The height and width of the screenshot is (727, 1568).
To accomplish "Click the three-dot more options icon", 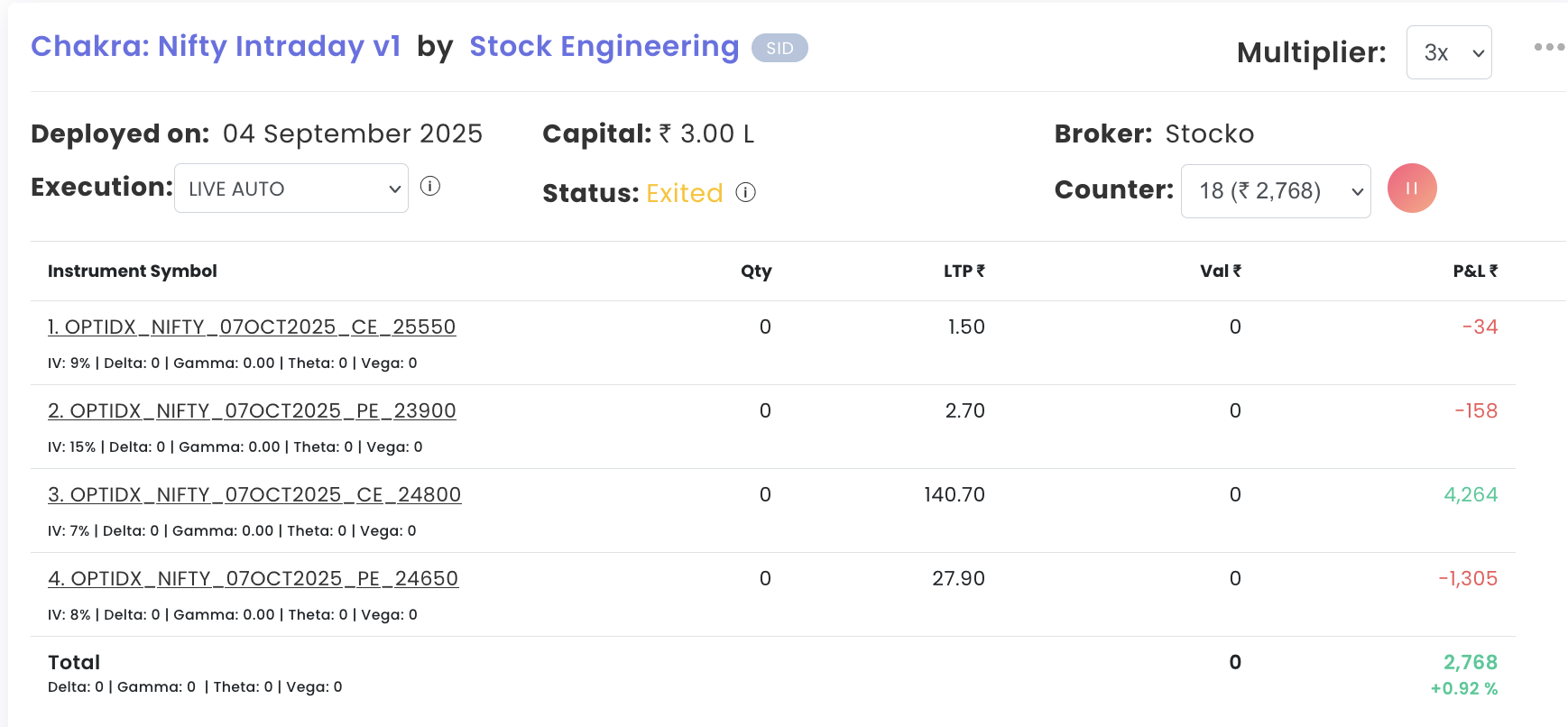I will click(1548, 47).
